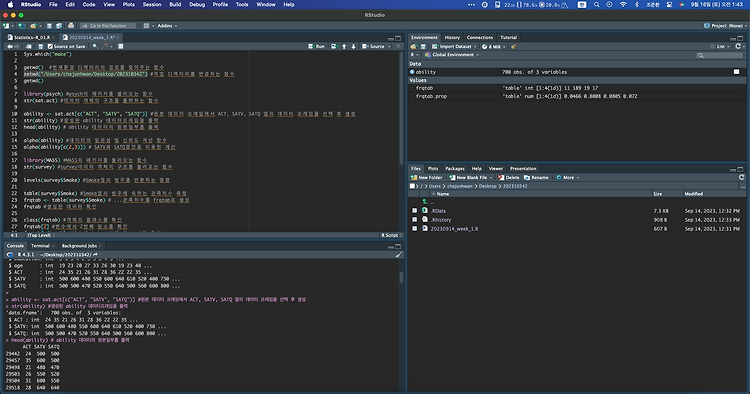Switch to the Terminal tab
The width and height of the screenshot is (750, 394).
pos(40,246)
